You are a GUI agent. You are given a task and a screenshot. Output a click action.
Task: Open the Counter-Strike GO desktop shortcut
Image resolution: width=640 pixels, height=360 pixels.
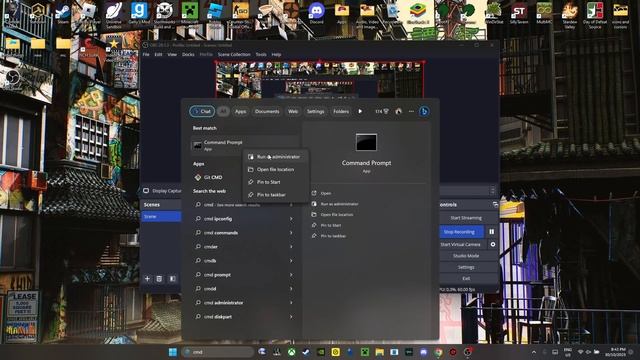tap(240, 15)
